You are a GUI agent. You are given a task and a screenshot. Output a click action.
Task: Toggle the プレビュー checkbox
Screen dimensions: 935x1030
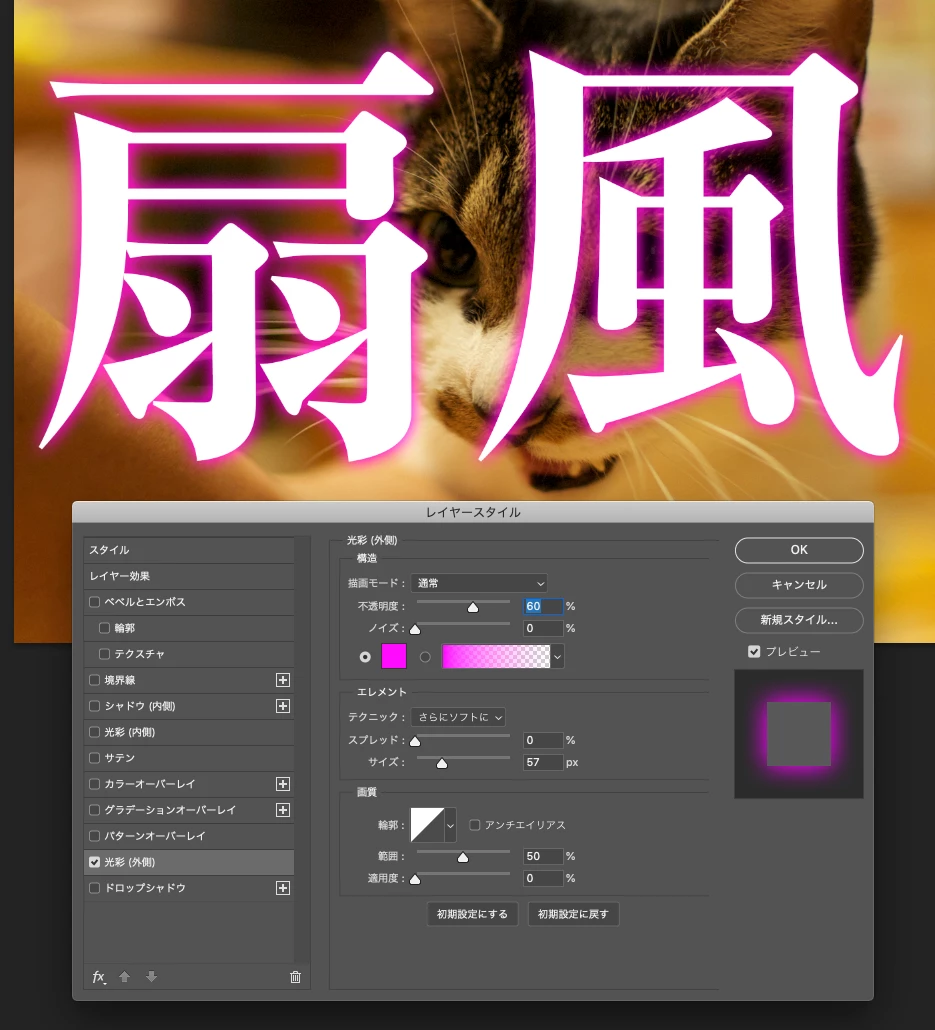tap(754, 652)
